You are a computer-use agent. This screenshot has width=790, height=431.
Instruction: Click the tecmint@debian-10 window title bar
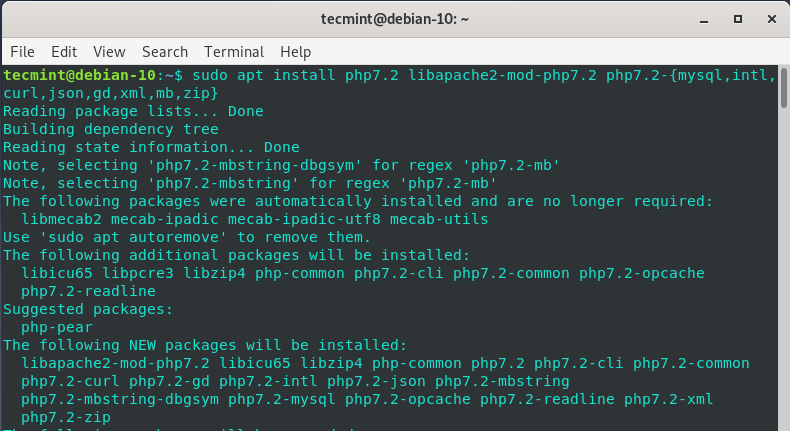coord(394,18)
